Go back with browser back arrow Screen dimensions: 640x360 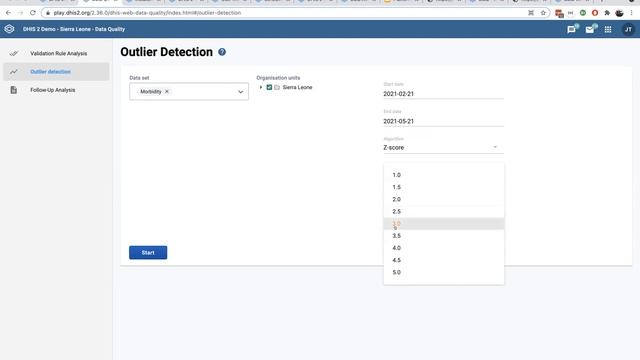click(x=9, y=13)
